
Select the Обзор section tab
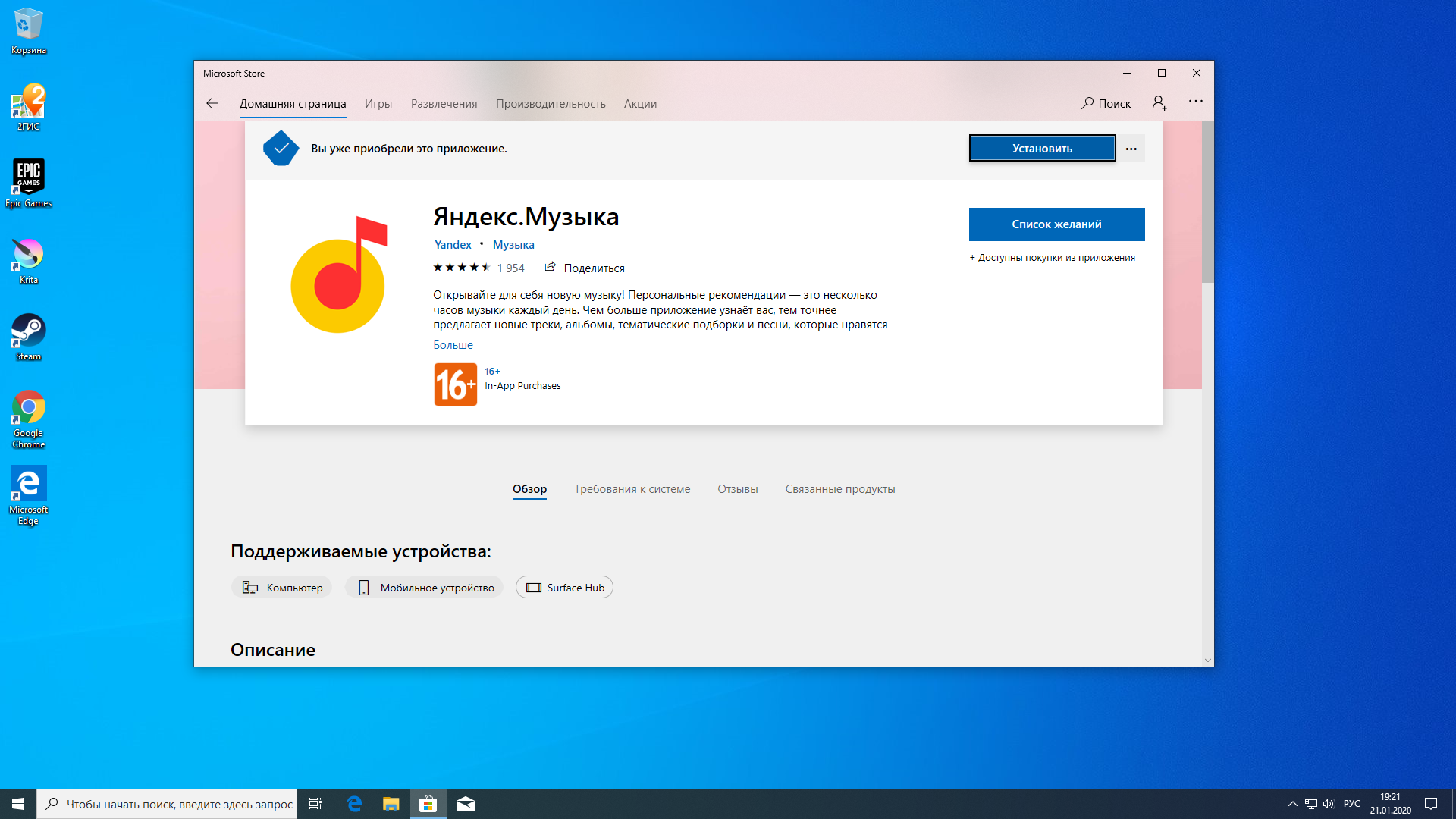click(x=529, y=489)
